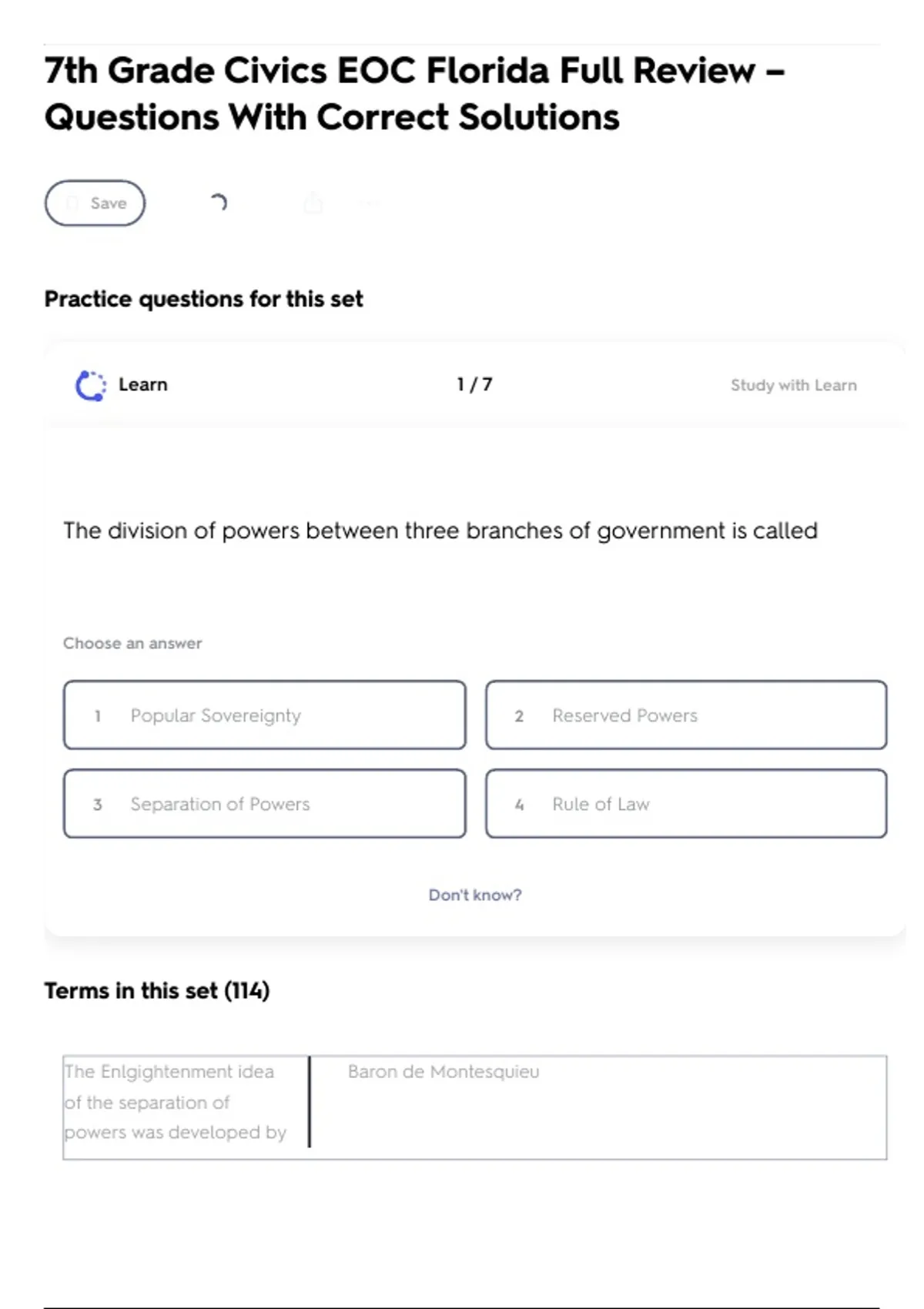924x1309 pixels.
Task: Click the bookmark icon inside Save
Action: click(x=72, y=203)
